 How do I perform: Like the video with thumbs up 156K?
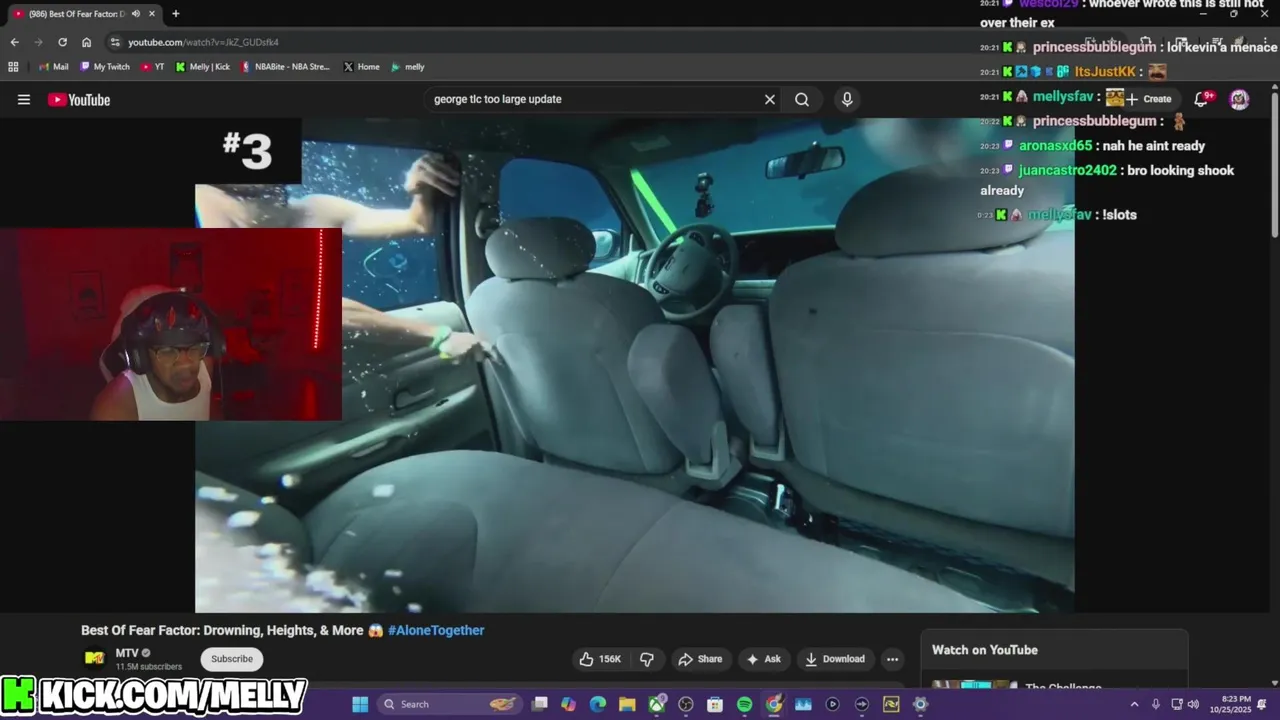(x=600, y=659)
